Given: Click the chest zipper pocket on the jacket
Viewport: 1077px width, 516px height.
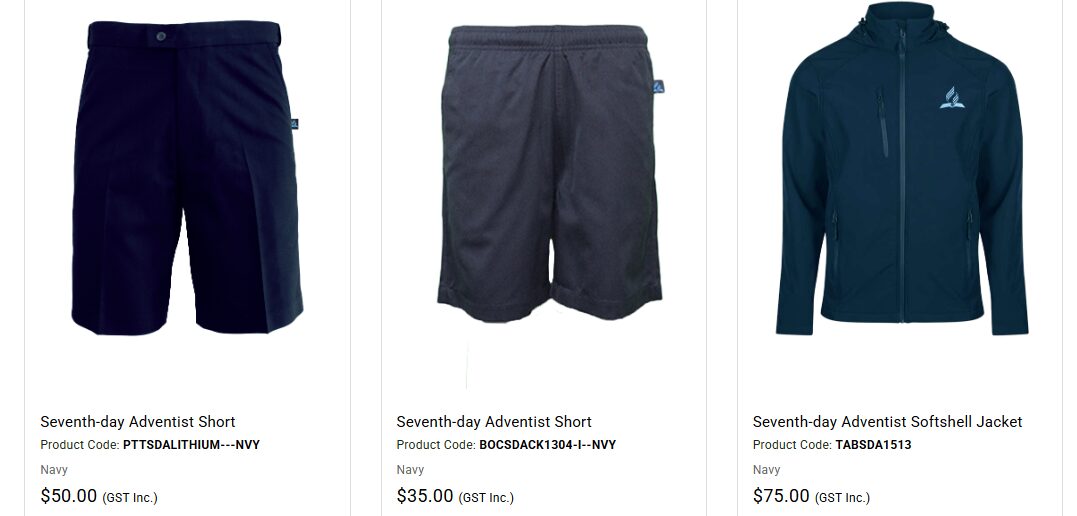Looking at the screenshot, I should click(883, 125).
